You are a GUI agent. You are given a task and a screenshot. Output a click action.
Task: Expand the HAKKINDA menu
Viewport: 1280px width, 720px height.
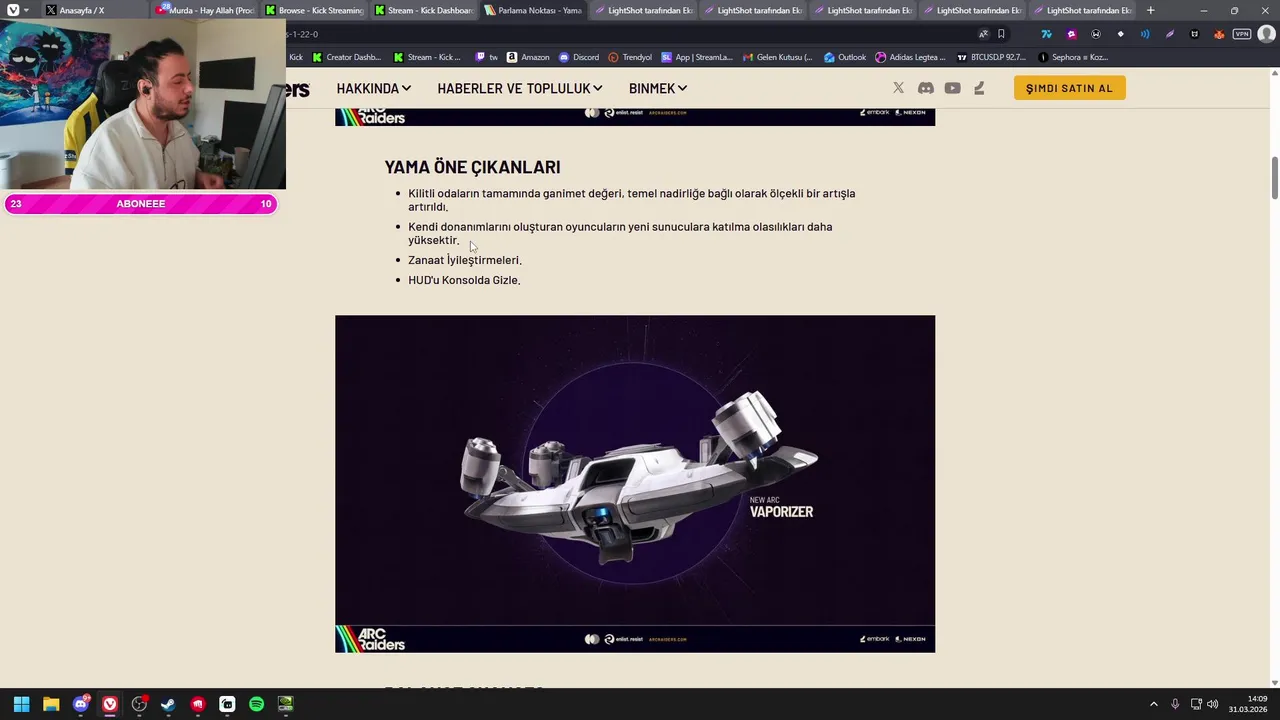tap(373, 88)
